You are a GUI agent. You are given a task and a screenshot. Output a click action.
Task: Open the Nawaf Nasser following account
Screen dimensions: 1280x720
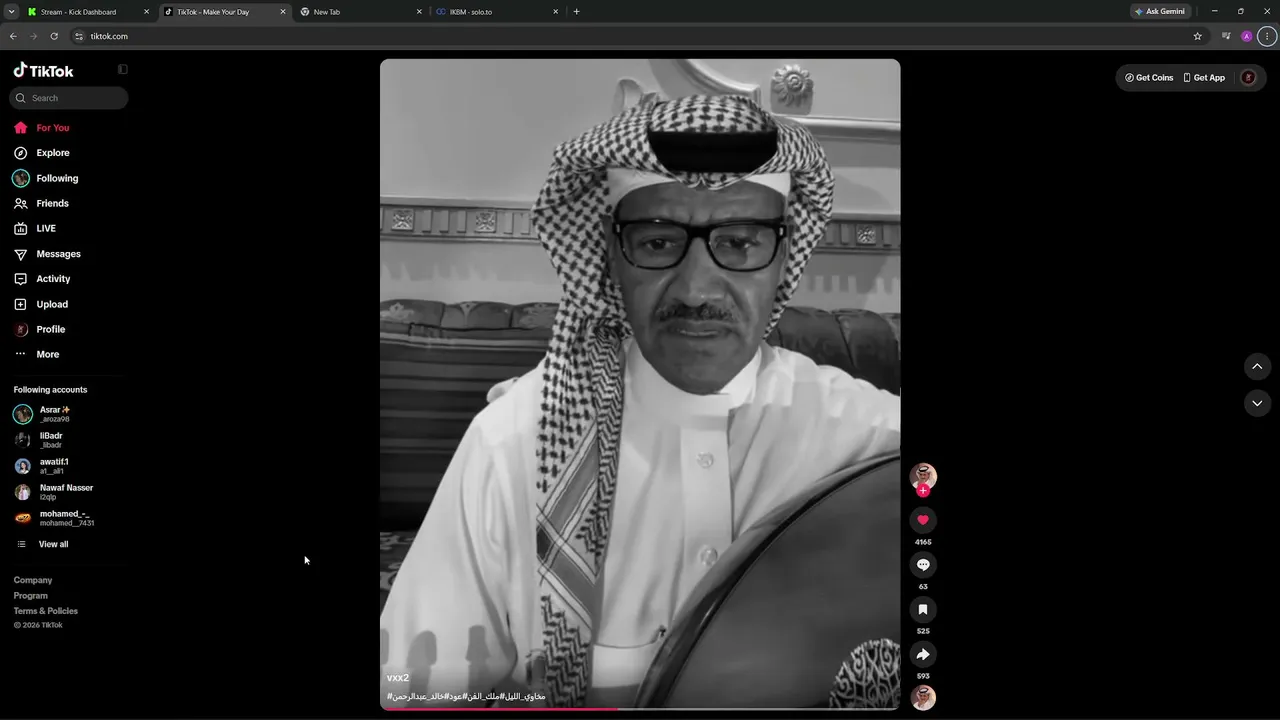(x=53, y=492)
